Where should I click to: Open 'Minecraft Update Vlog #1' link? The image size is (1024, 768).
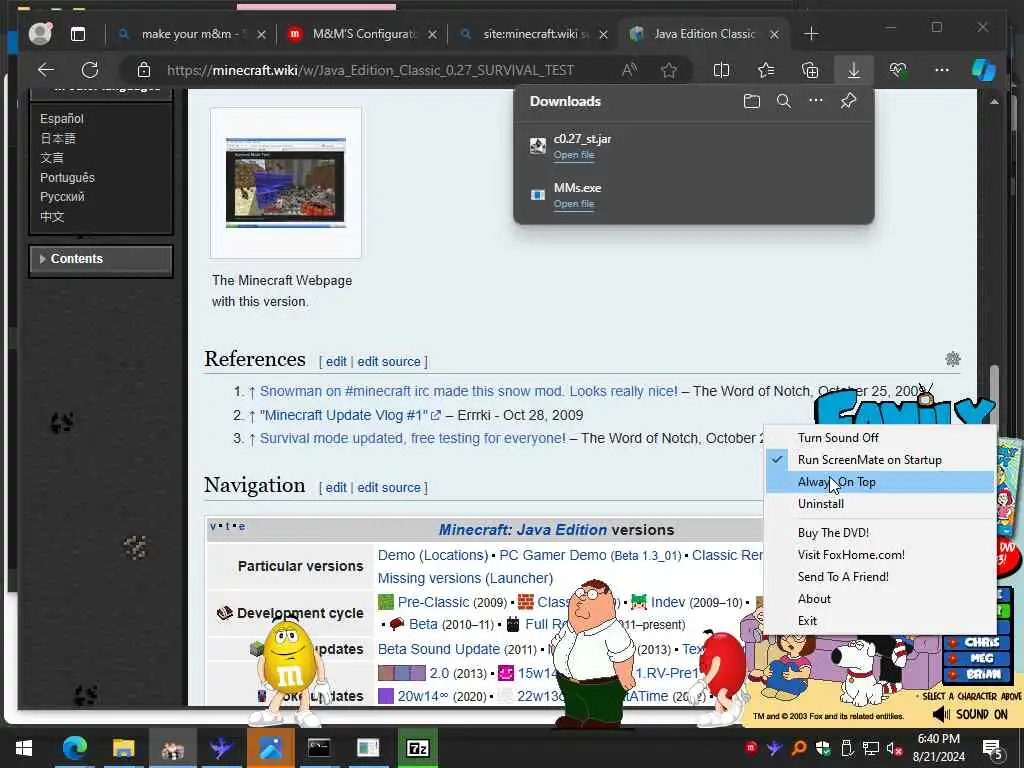pyautogui.click(x=350, y=415)
